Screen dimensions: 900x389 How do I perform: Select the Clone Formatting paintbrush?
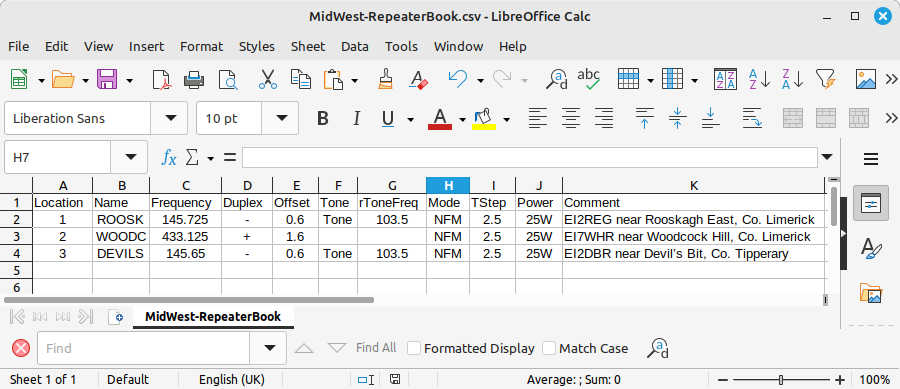385,79
